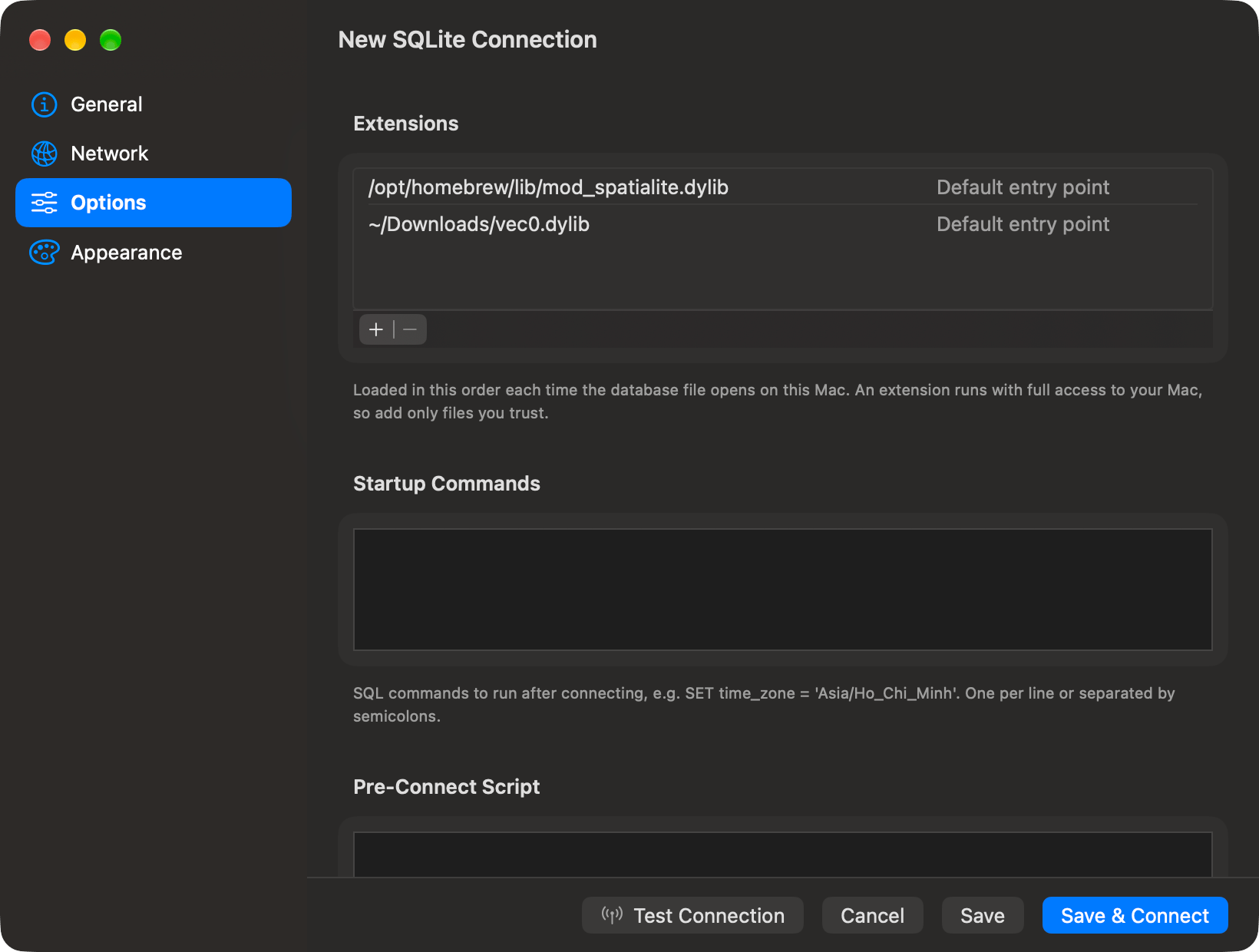Click the Extensions section heading

[405, 124]
